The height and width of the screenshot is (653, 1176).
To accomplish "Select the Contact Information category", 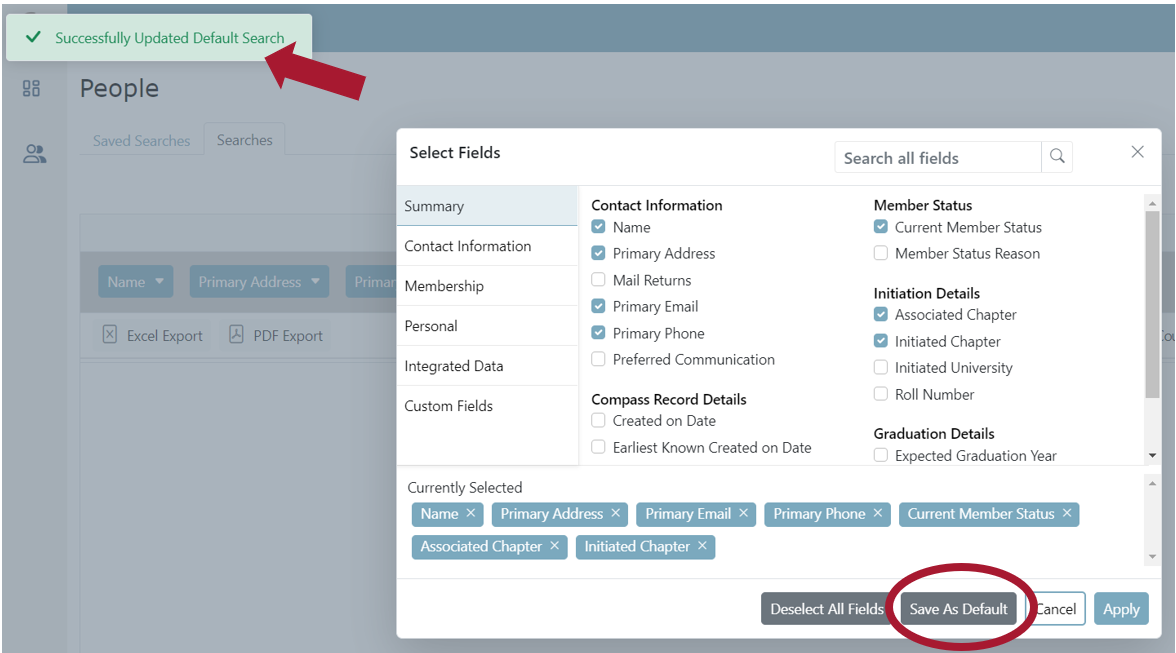I will point(488,246).
